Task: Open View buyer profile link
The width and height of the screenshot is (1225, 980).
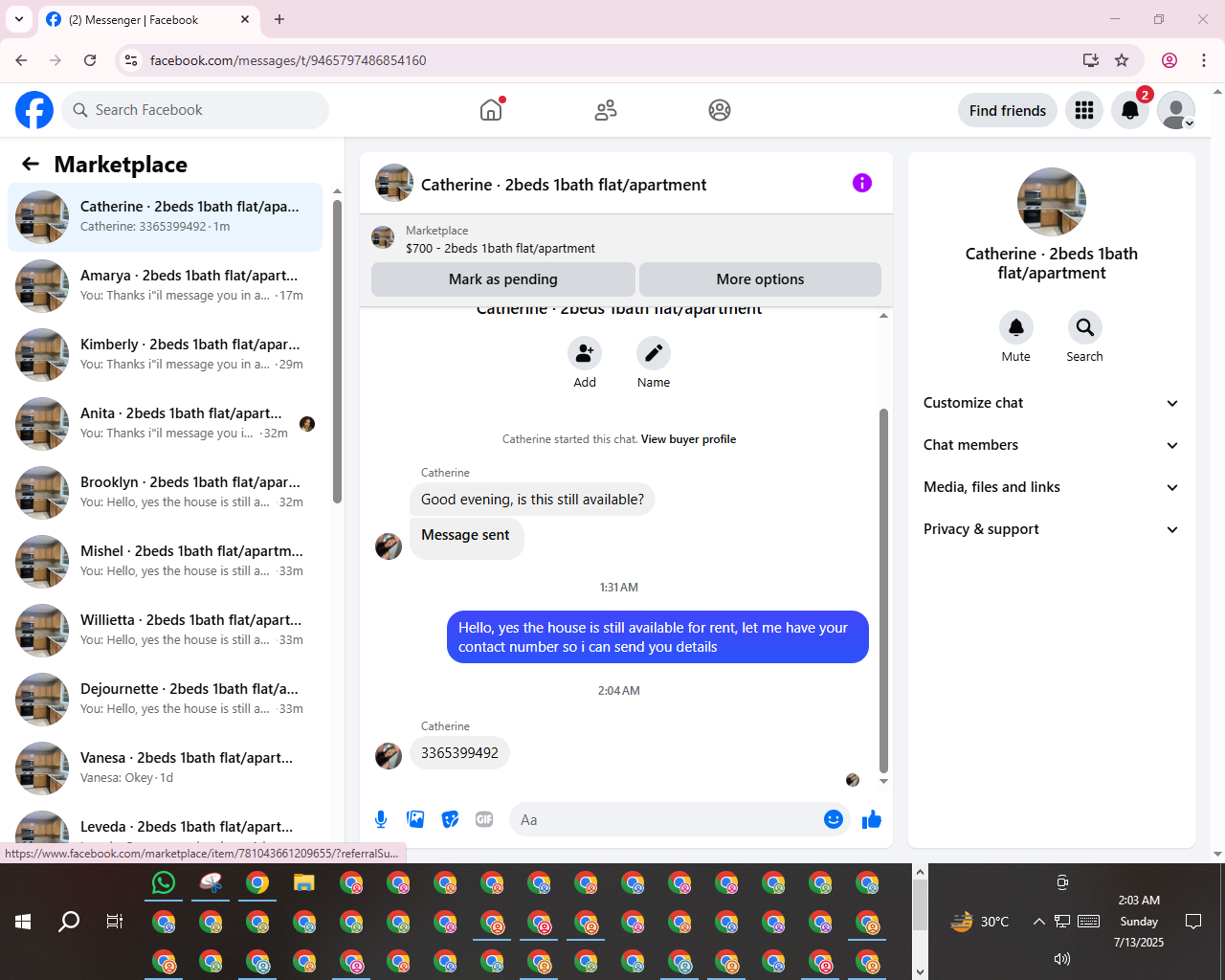Action: (x=688, y=439)
